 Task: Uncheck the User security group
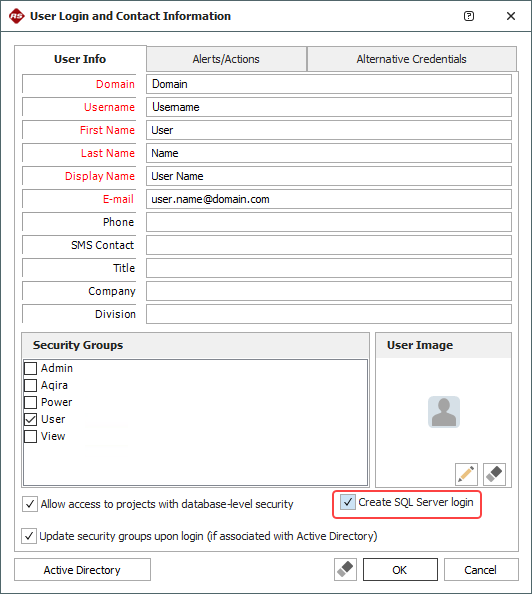[30, 419]
